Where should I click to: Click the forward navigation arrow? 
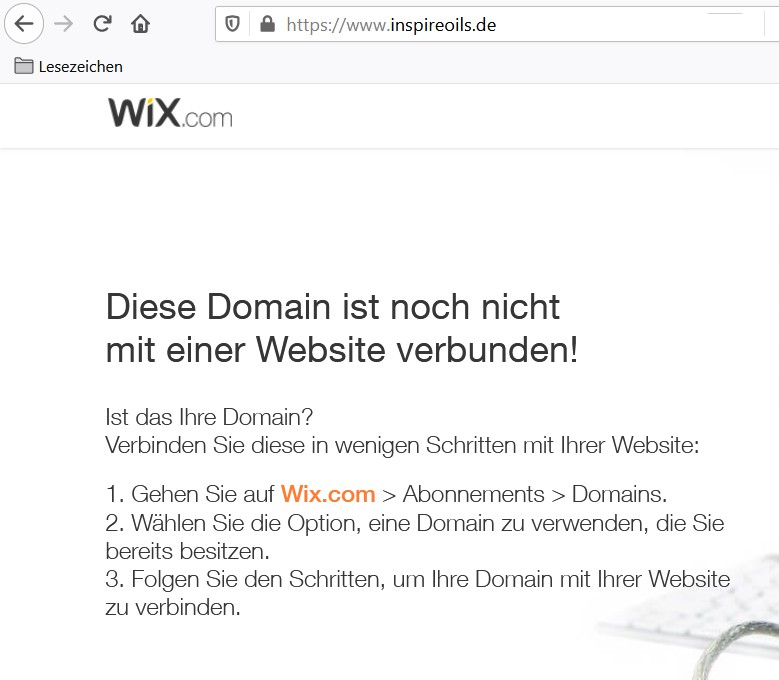coord(63,24)
